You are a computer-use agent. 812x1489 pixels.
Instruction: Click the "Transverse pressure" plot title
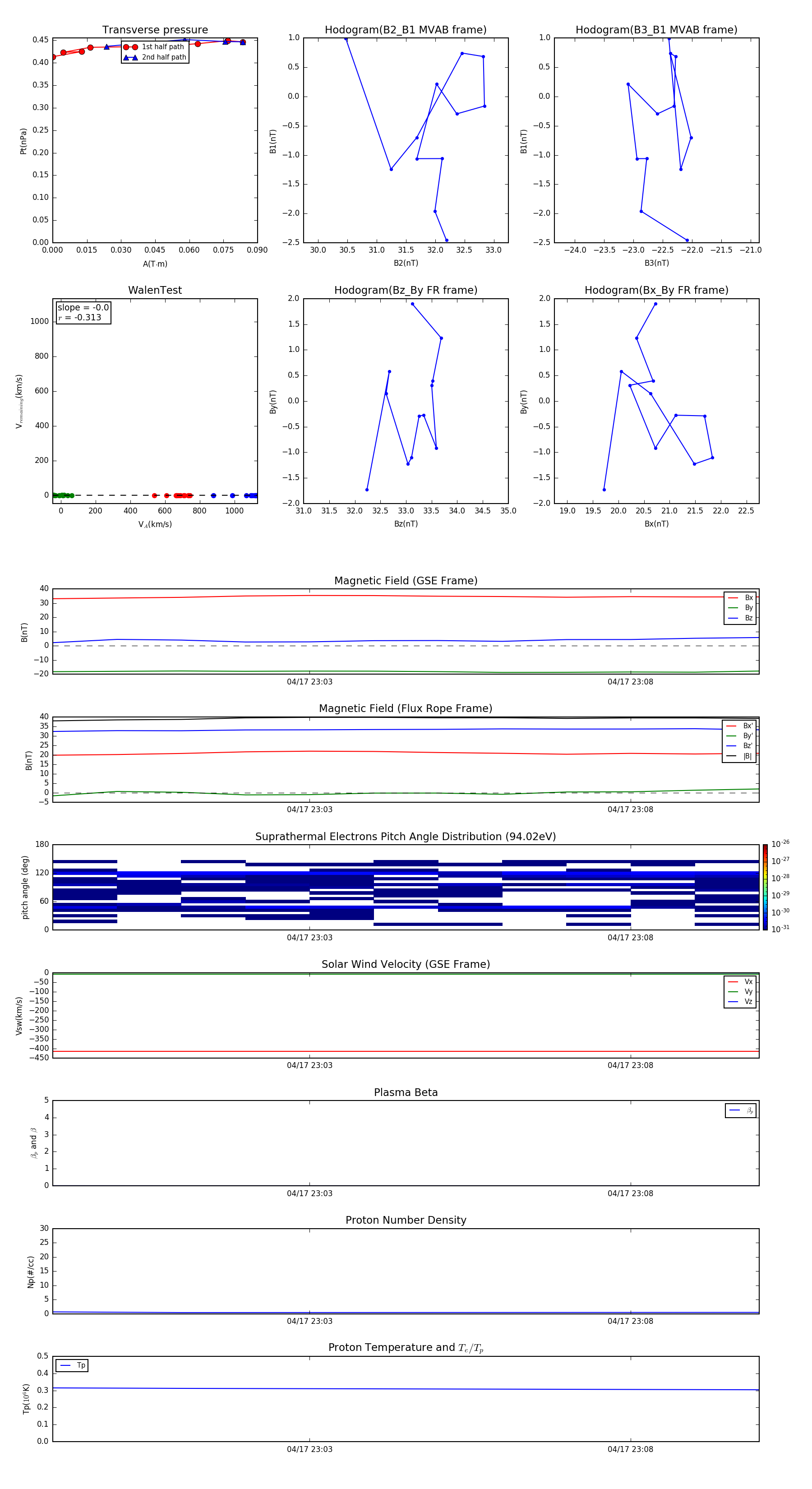coord(155,30)
